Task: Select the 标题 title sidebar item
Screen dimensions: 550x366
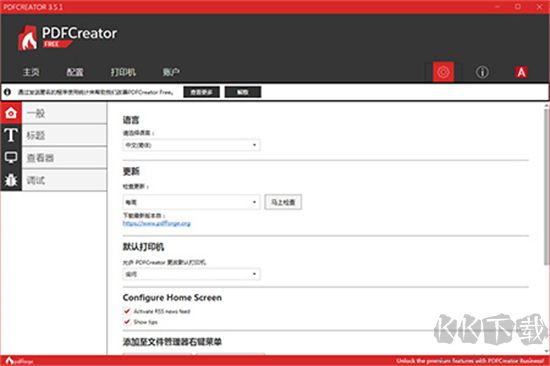Action: tap(65, 135)
